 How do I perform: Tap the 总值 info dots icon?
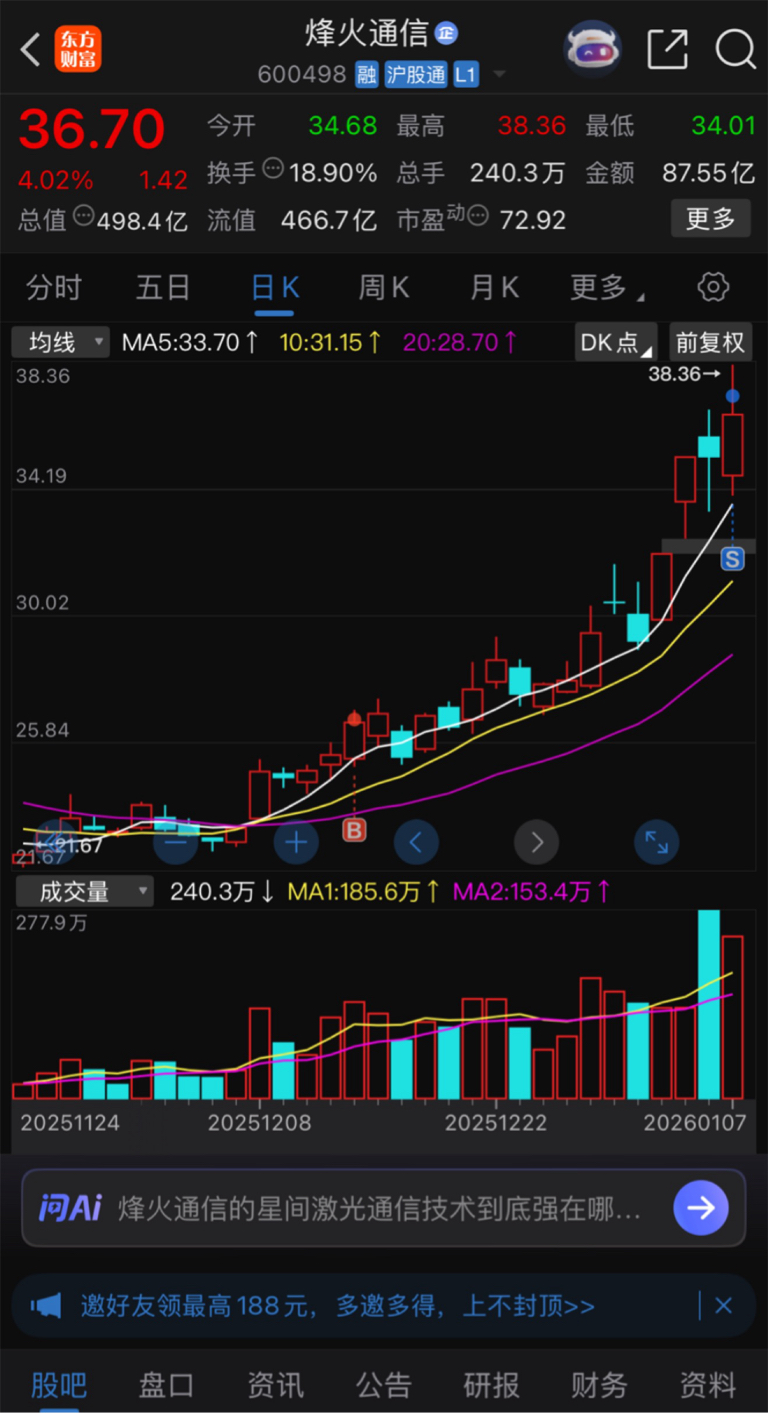(x=85, y=215)
